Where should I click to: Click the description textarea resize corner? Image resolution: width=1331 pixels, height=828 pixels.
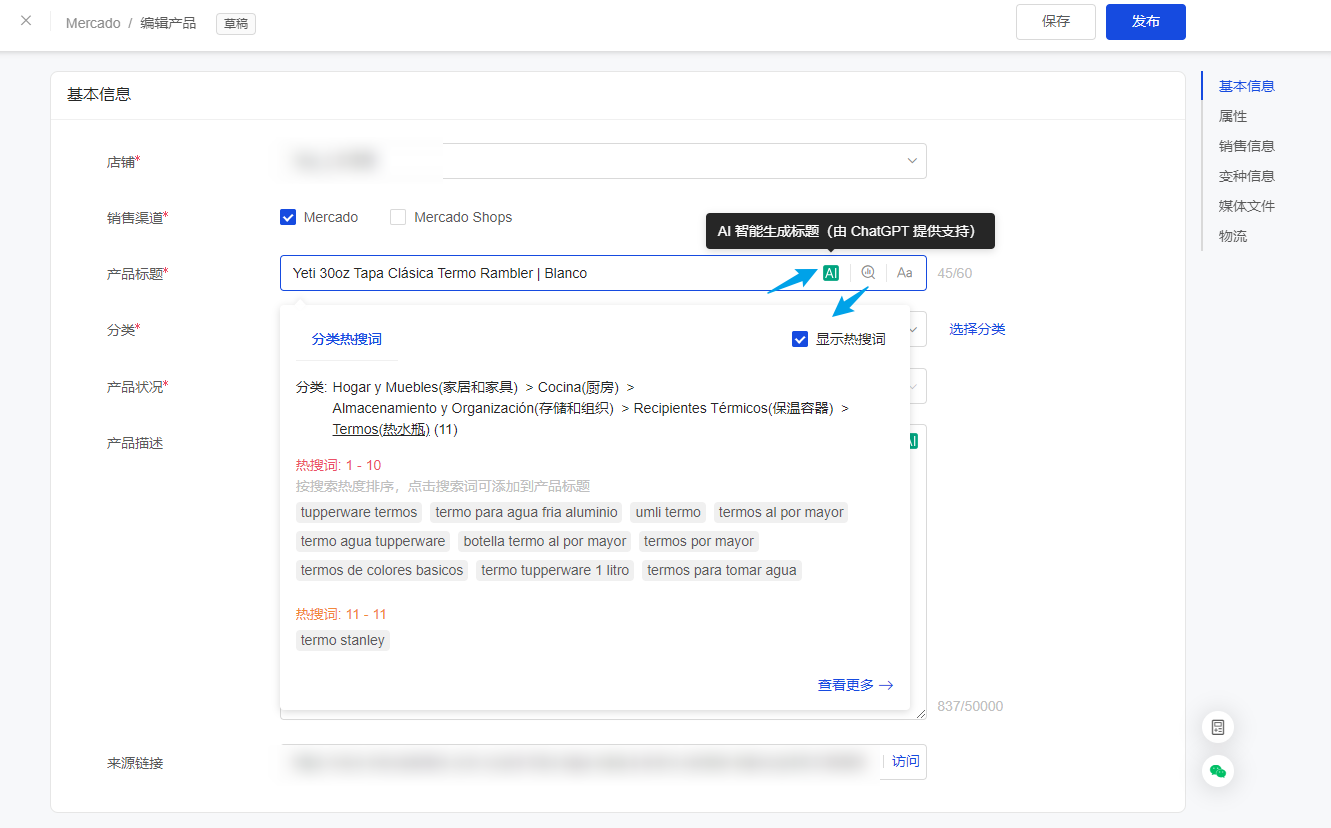[921, 713]
